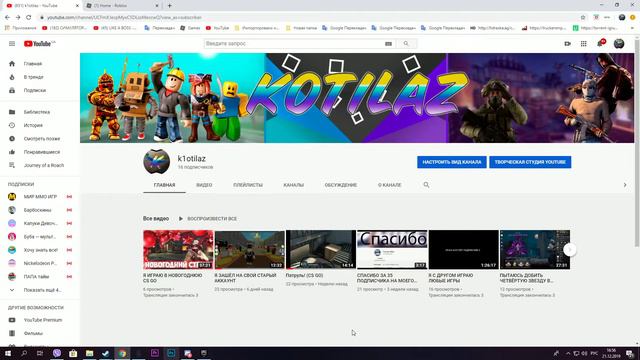Open Хочу знать все subscription
The width and height of the screenshot is (640, 360).
40,250
